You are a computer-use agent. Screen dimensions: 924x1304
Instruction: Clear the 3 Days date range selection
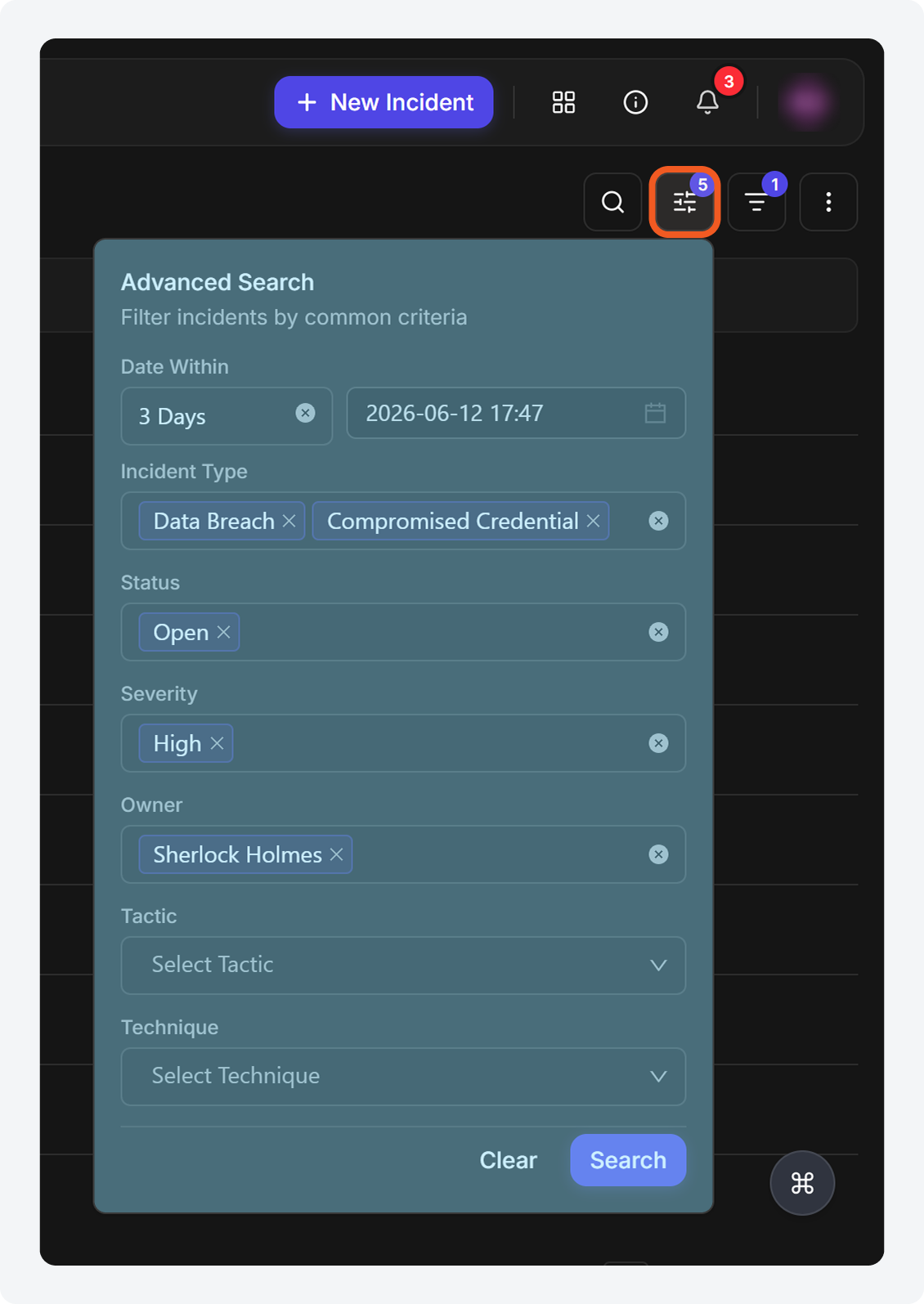click(x=305, y=413)
